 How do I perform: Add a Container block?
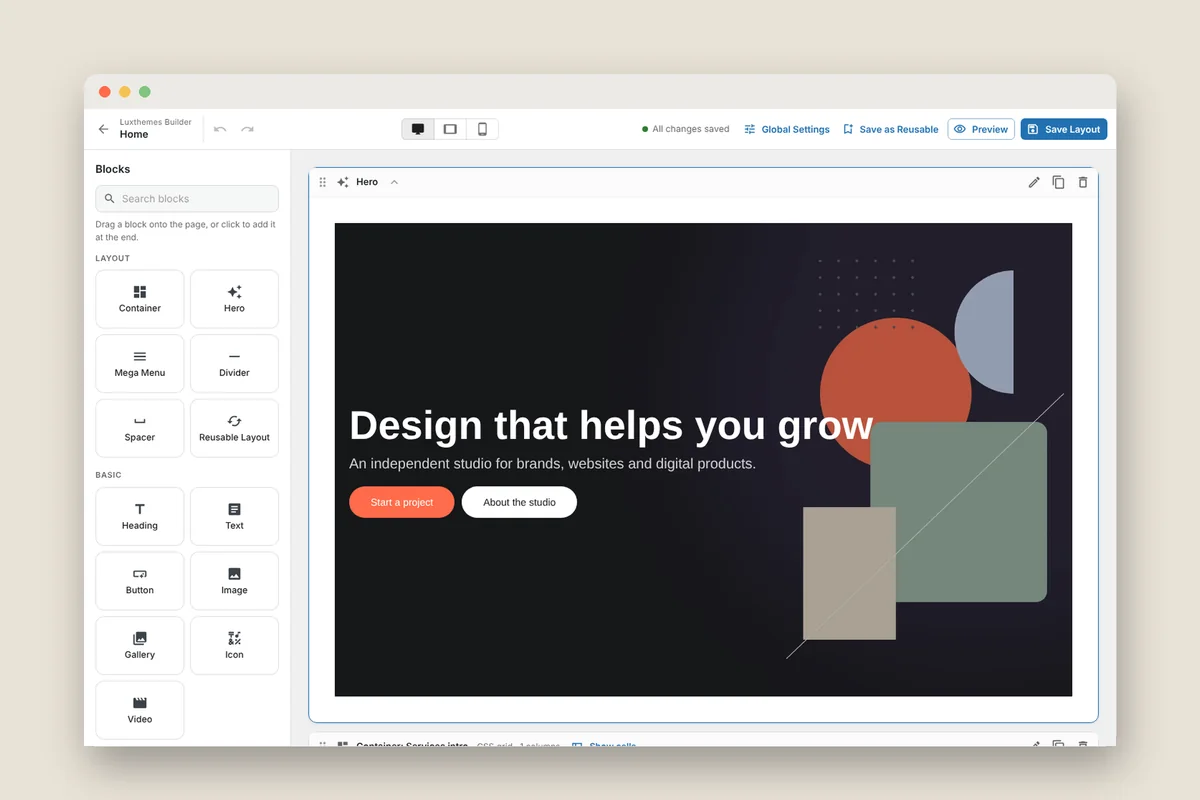pyautogui.click(x=140, y=299)
